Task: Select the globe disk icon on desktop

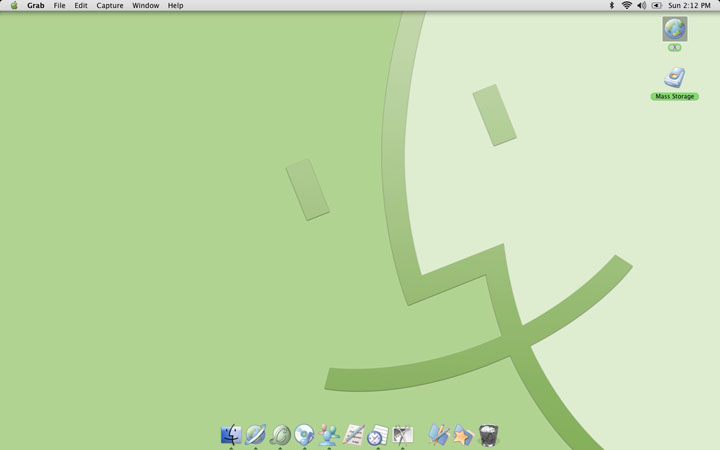Action: (675, 29)
